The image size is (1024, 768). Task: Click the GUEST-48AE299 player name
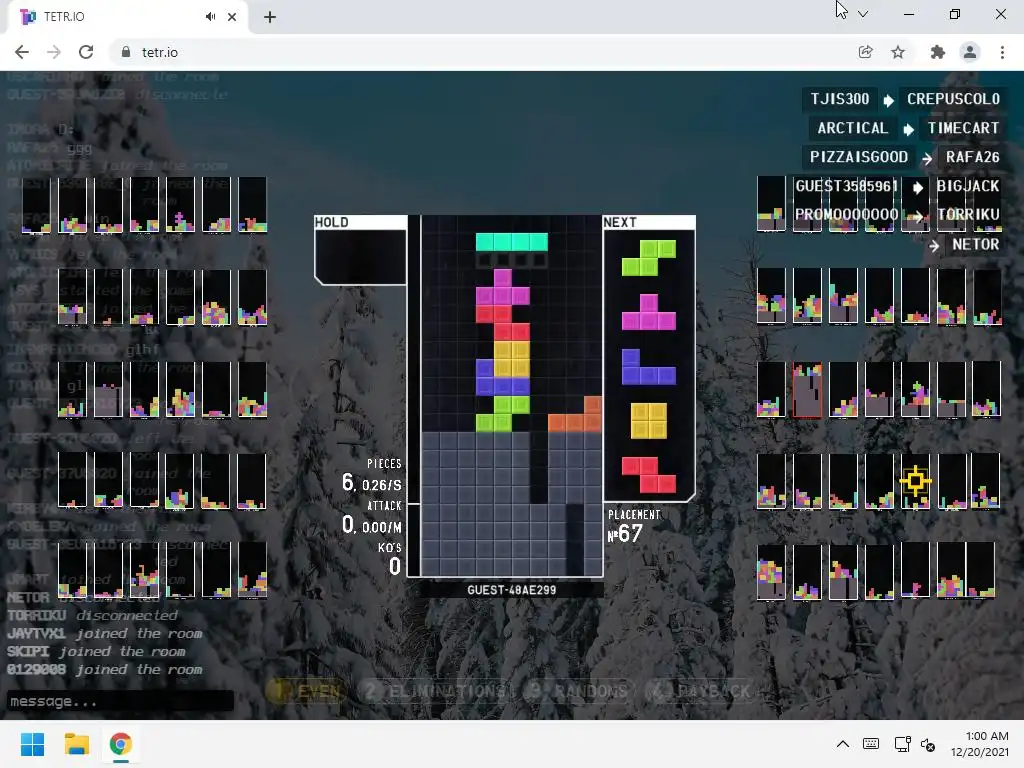point(511,590)
